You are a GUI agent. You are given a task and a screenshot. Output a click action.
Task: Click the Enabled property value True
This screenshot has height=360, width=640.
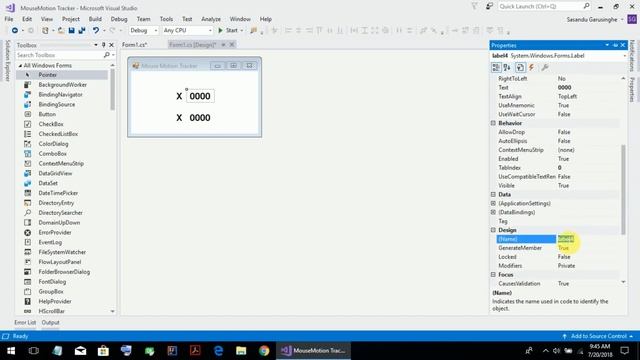click(x=563, y=159)
